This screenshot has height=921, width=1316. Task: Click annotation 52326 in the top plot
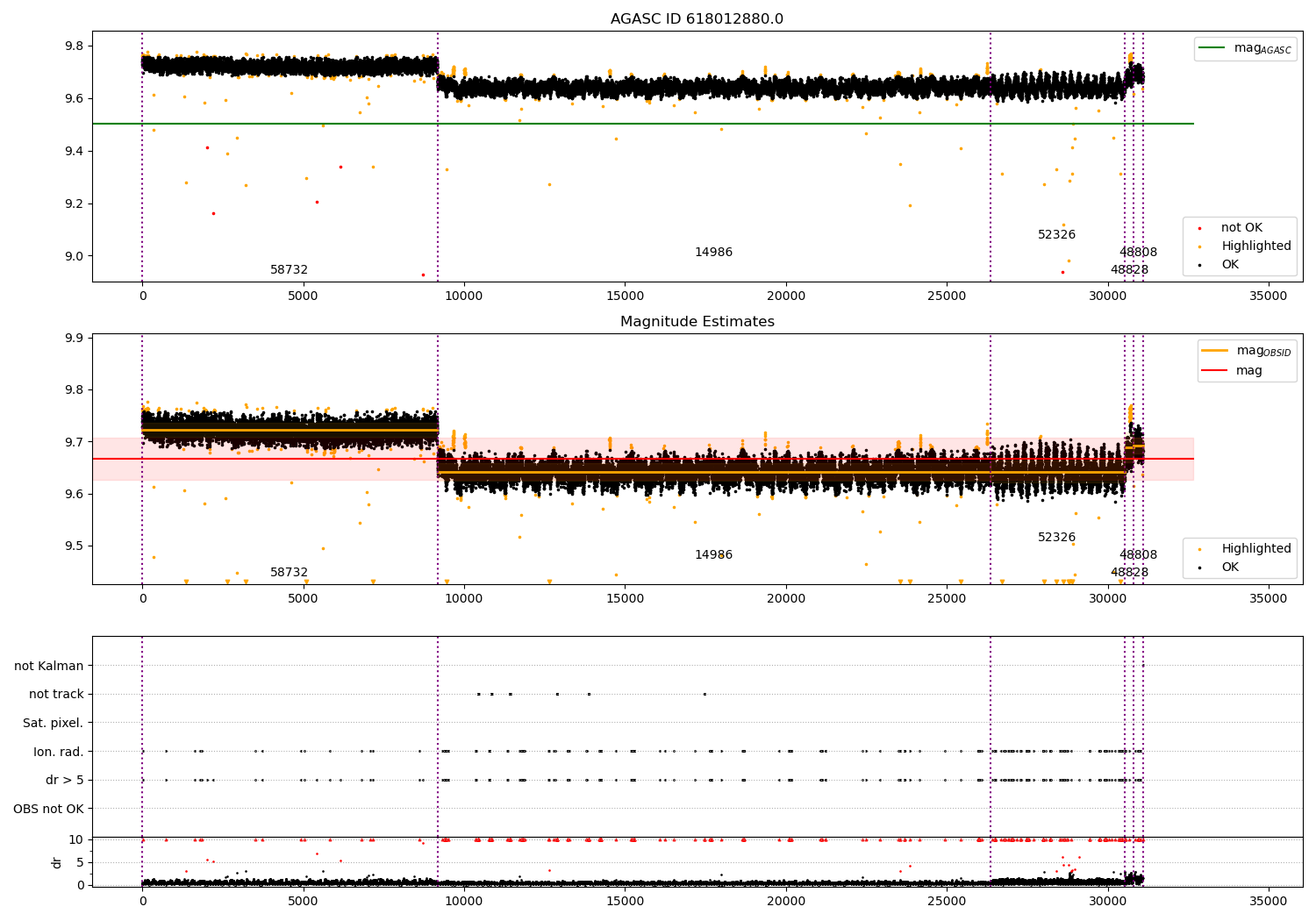point(1056,235)
